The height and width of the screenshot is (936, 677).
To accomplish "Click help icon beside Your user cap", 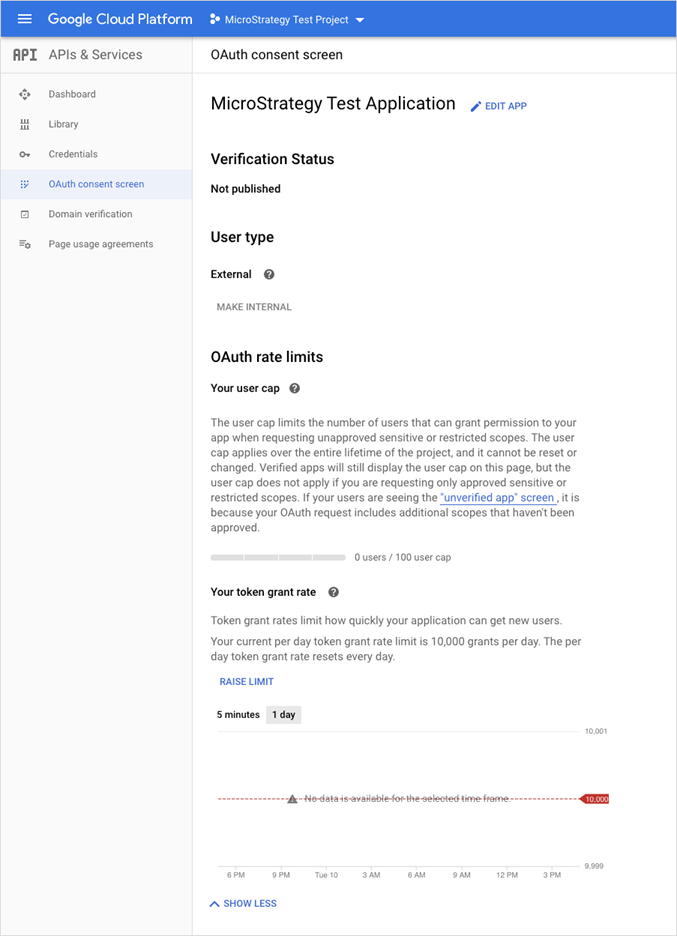I will pos(294,388).
